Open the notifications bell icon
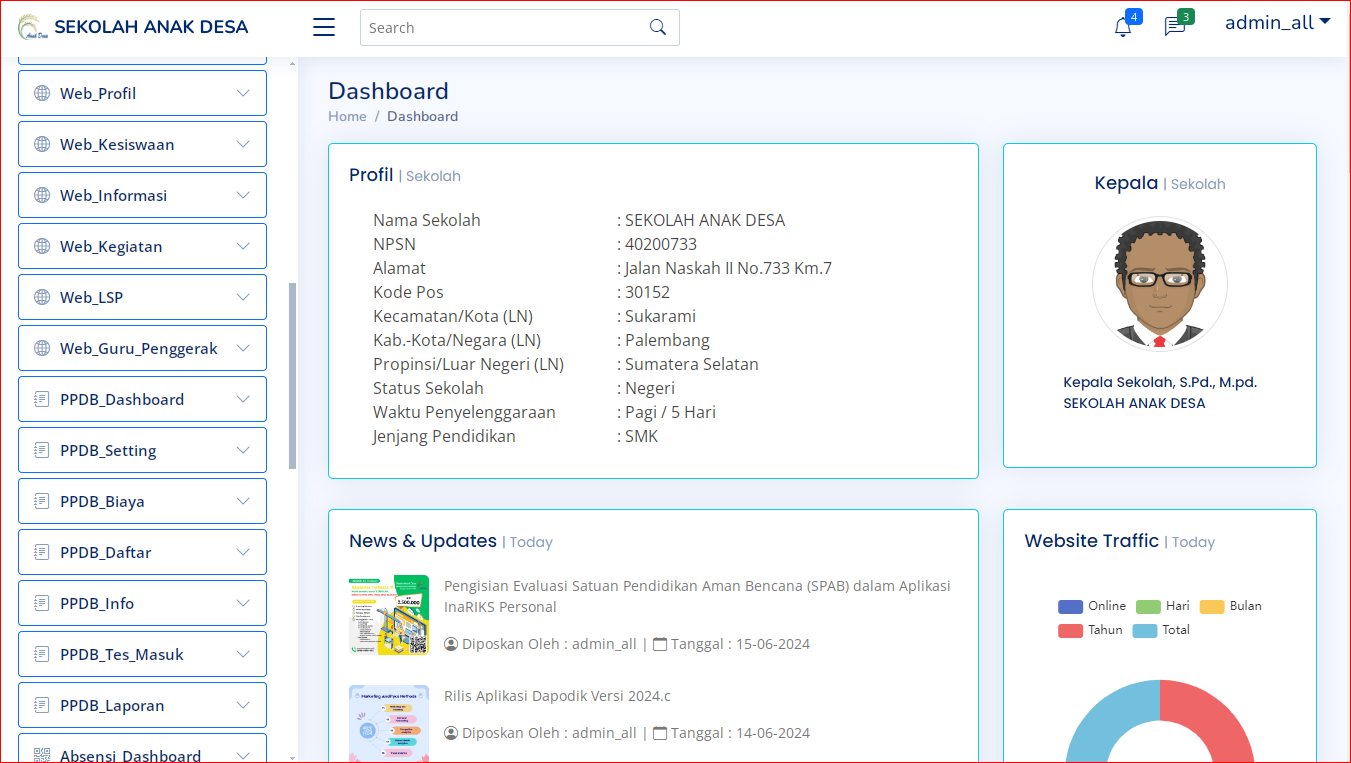 (1123, 28)
